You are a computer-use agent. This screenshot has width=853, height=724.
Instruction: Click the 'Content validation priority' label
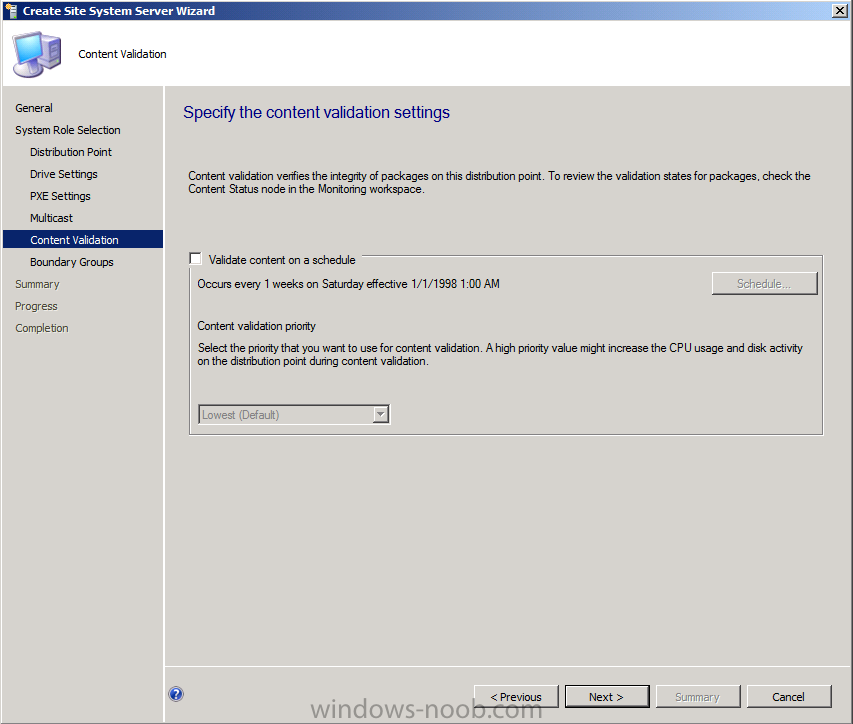(256, 326)
